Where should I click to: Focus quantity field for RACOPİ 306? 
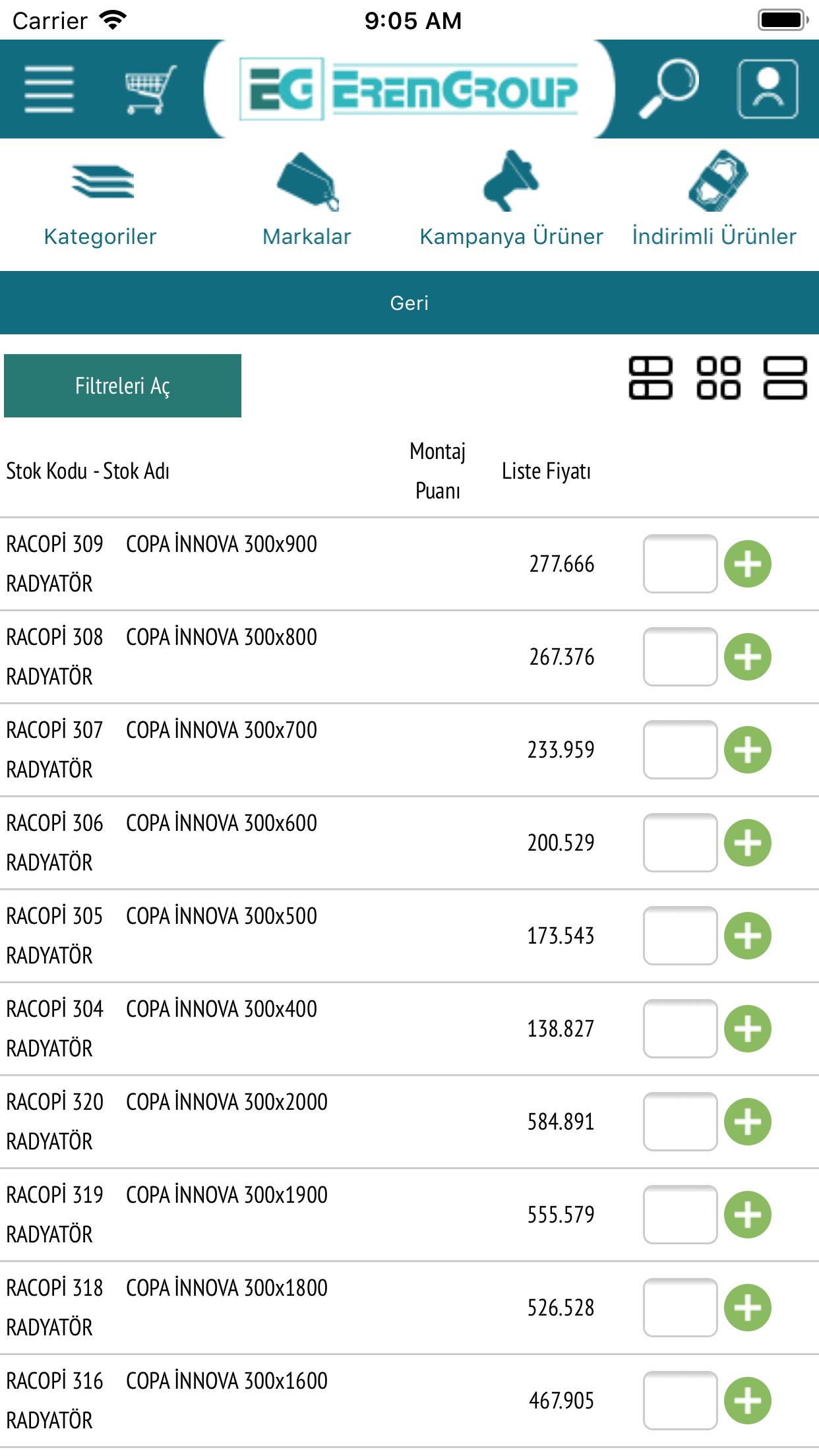680,843
